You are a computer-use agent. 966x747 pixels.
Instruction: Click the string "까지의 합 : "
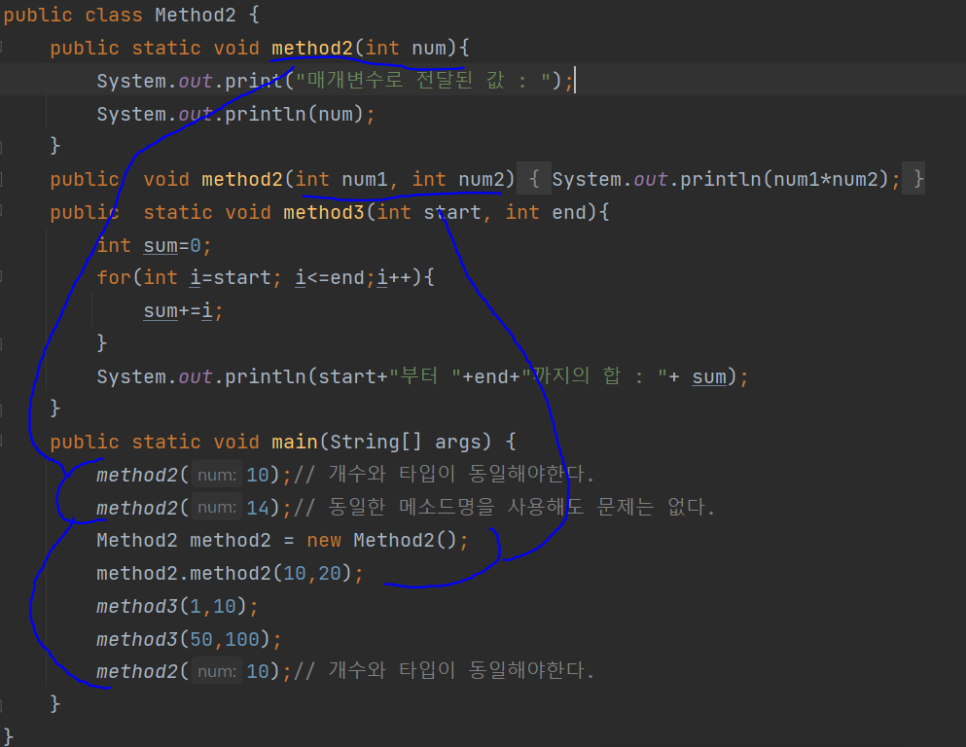pyautogui.click(x=594, y=376)
